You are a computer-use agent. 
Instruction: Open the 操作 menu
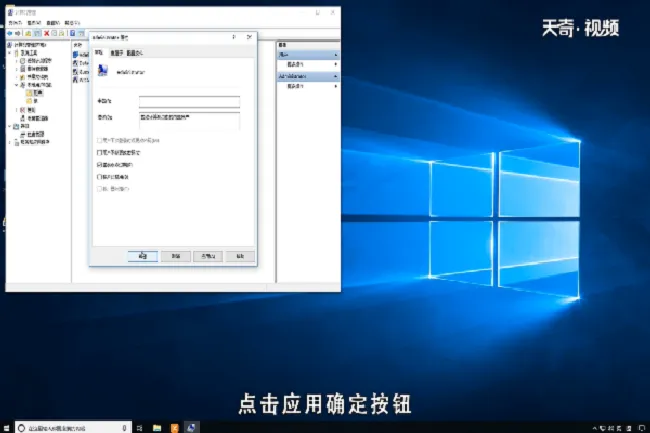[34, 23]
